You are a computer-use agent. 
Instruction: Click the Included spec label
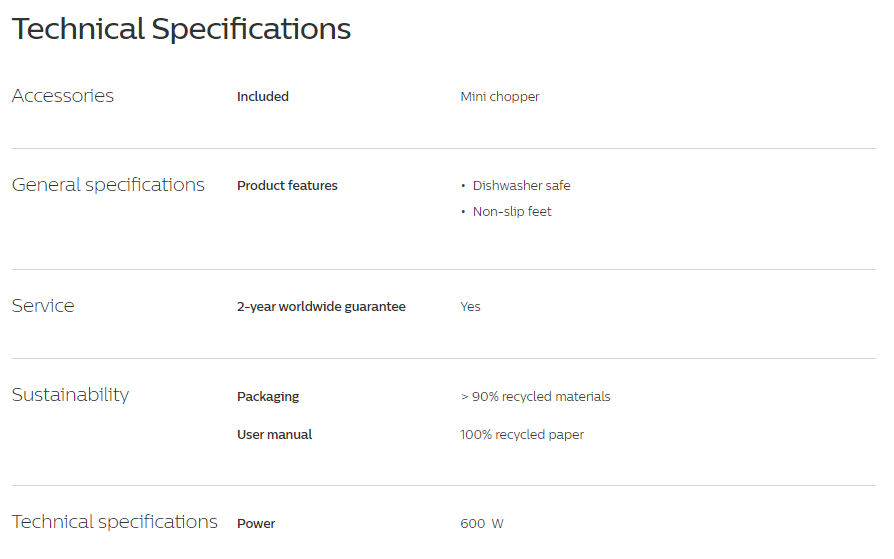[x=263, y=96]
